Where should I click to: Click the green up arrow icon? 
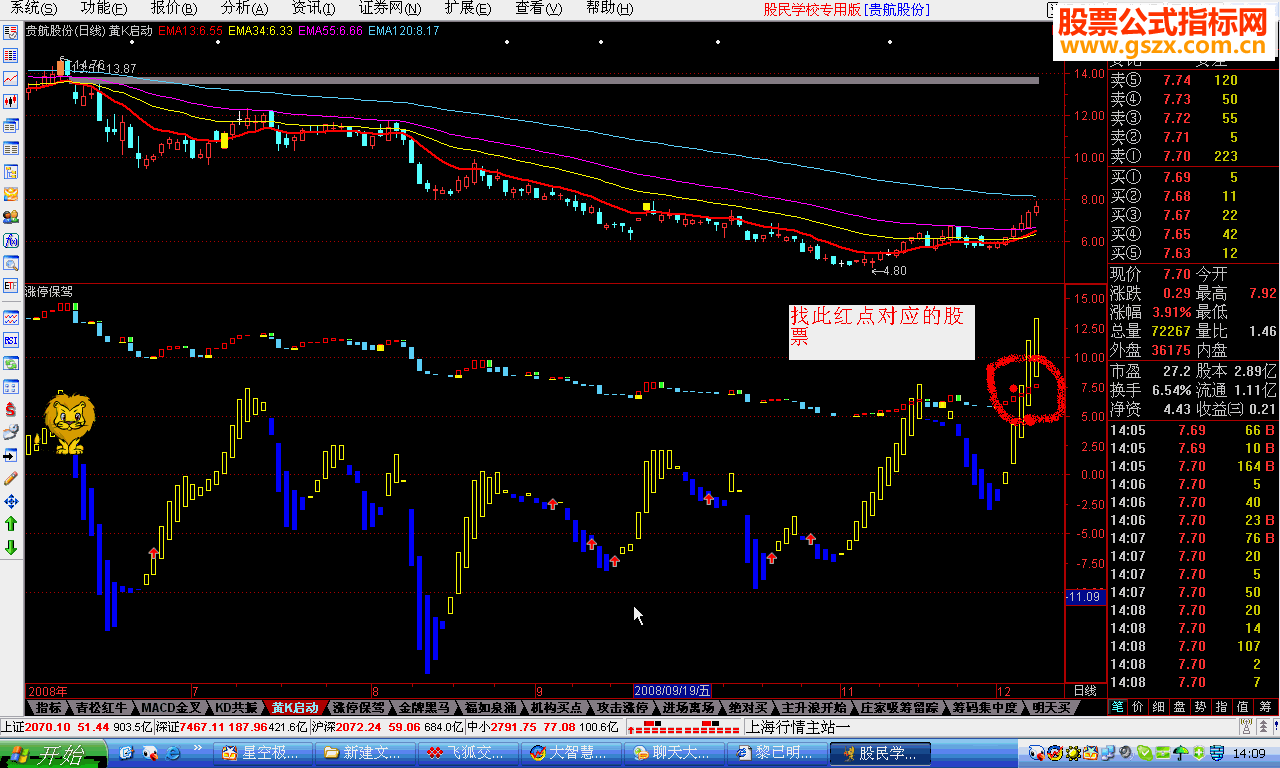(x=11, y=523)
